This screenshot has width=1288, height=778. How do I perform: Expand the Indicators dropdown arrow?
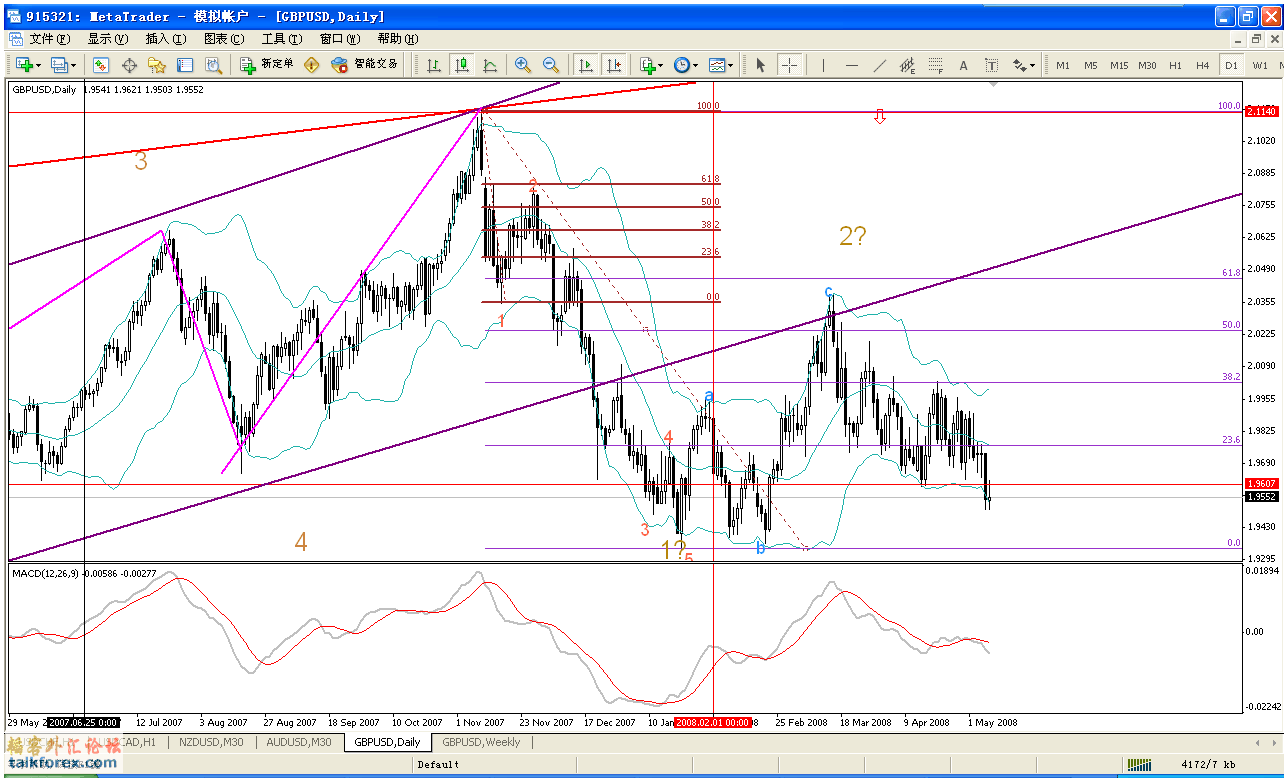662,66
